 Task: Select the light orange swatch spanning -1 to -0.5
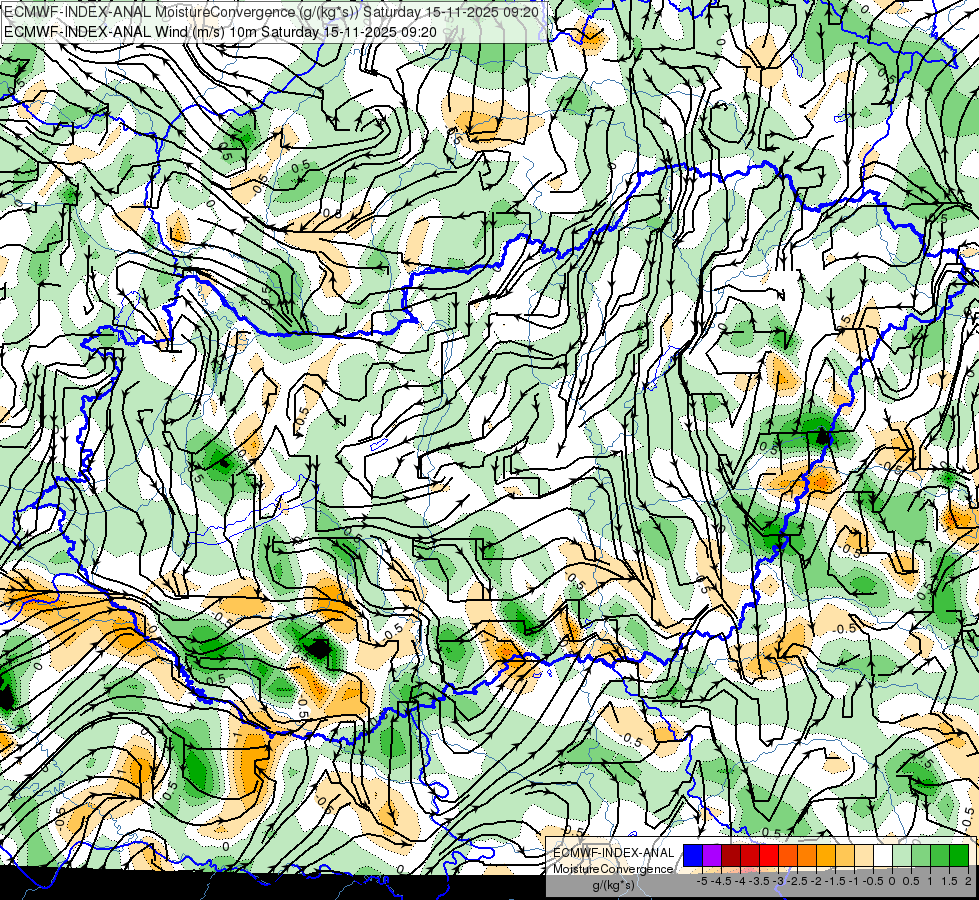(x=845, y=856)
